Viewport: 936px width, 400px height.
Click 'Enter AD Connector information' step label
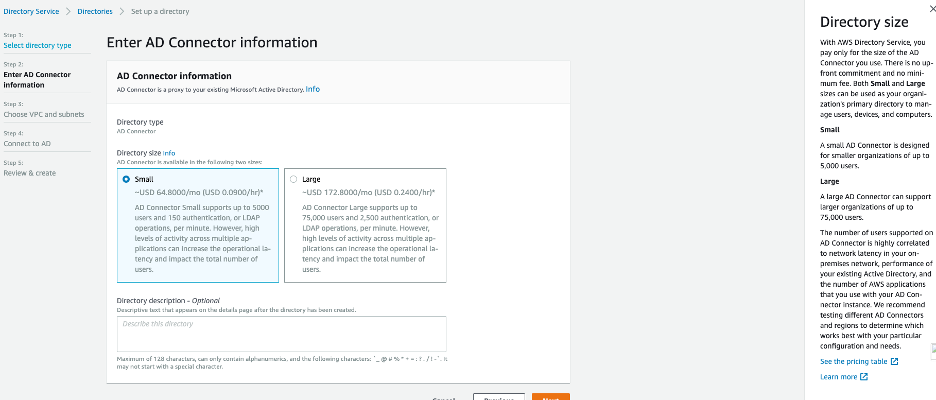click(x=37, y=79)
